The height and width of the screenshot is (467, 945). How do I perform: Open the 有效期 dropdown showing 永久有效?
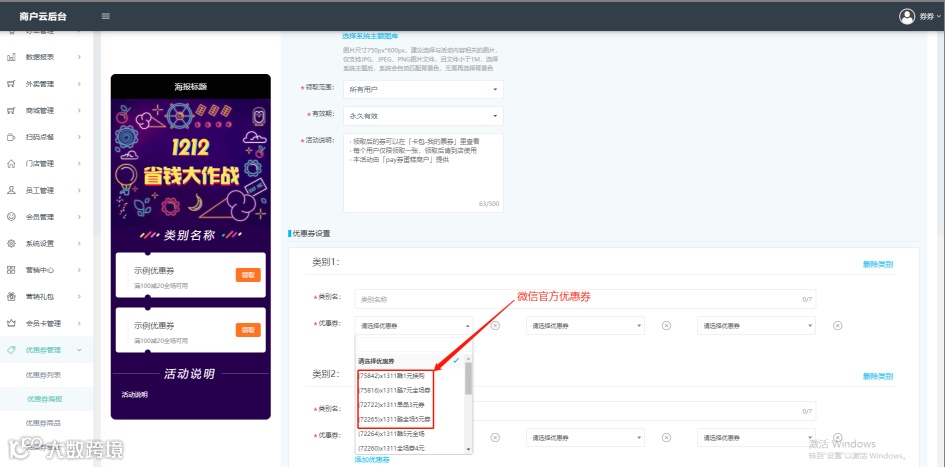click(423, 116)
